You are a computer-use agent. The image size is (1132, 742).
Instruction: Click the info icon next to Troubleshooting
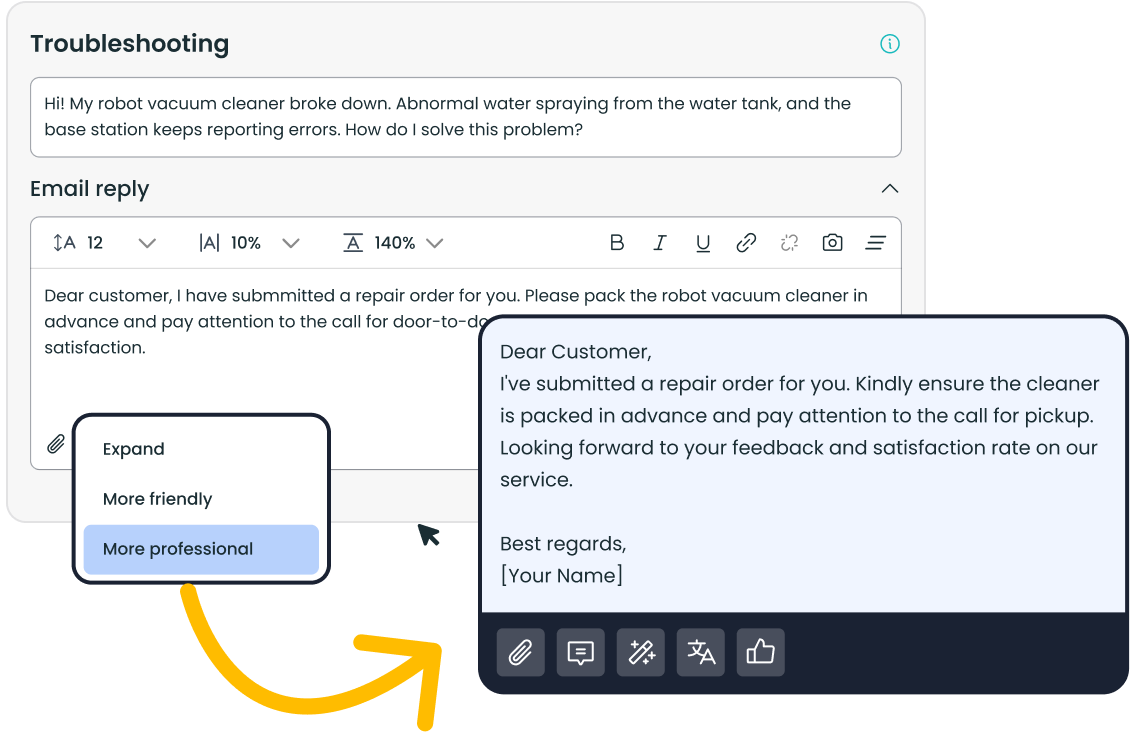889,44
